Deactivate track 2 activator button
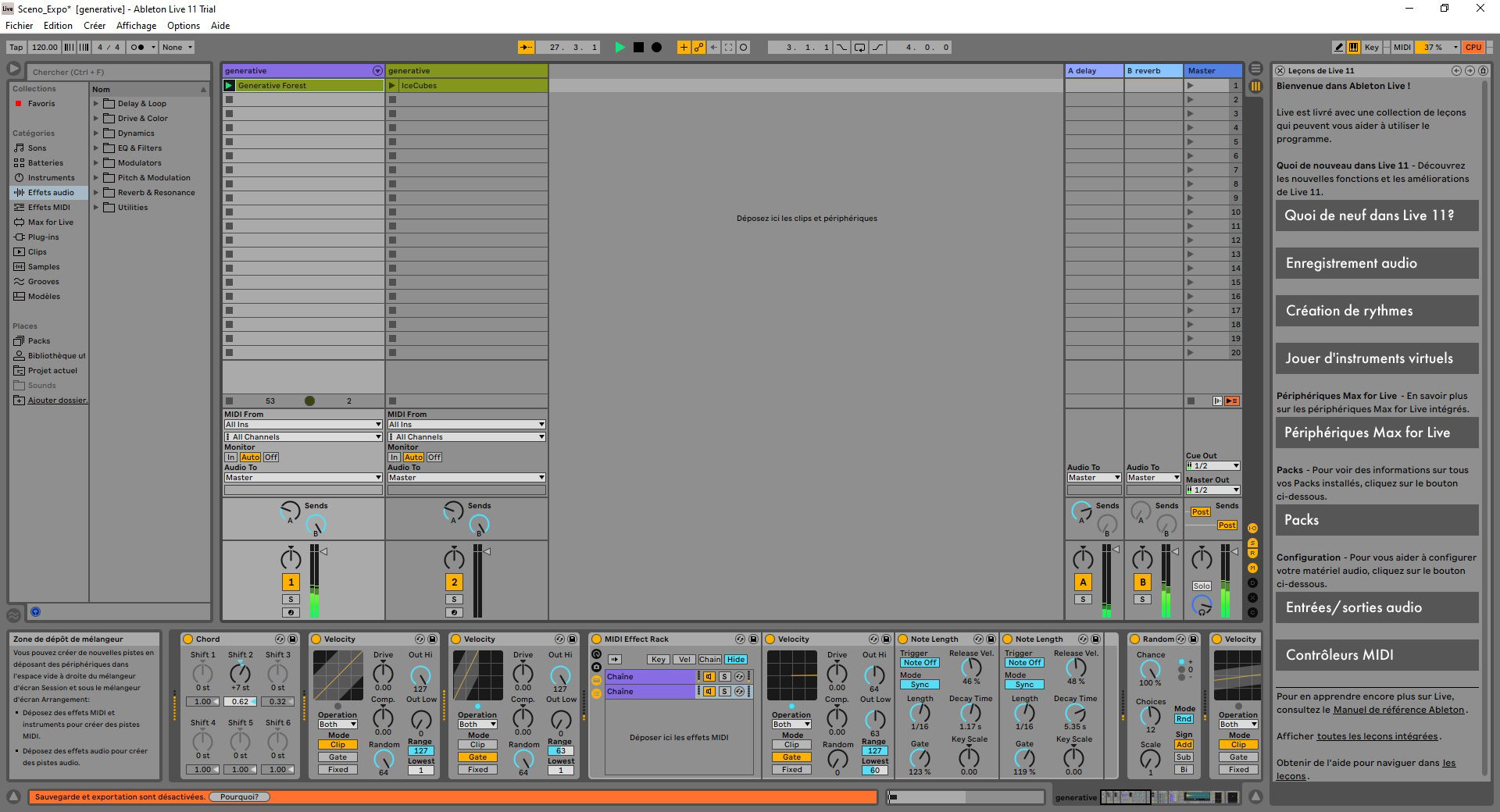The height and width of the screenshot is (812, 1500). coord(454,582)
